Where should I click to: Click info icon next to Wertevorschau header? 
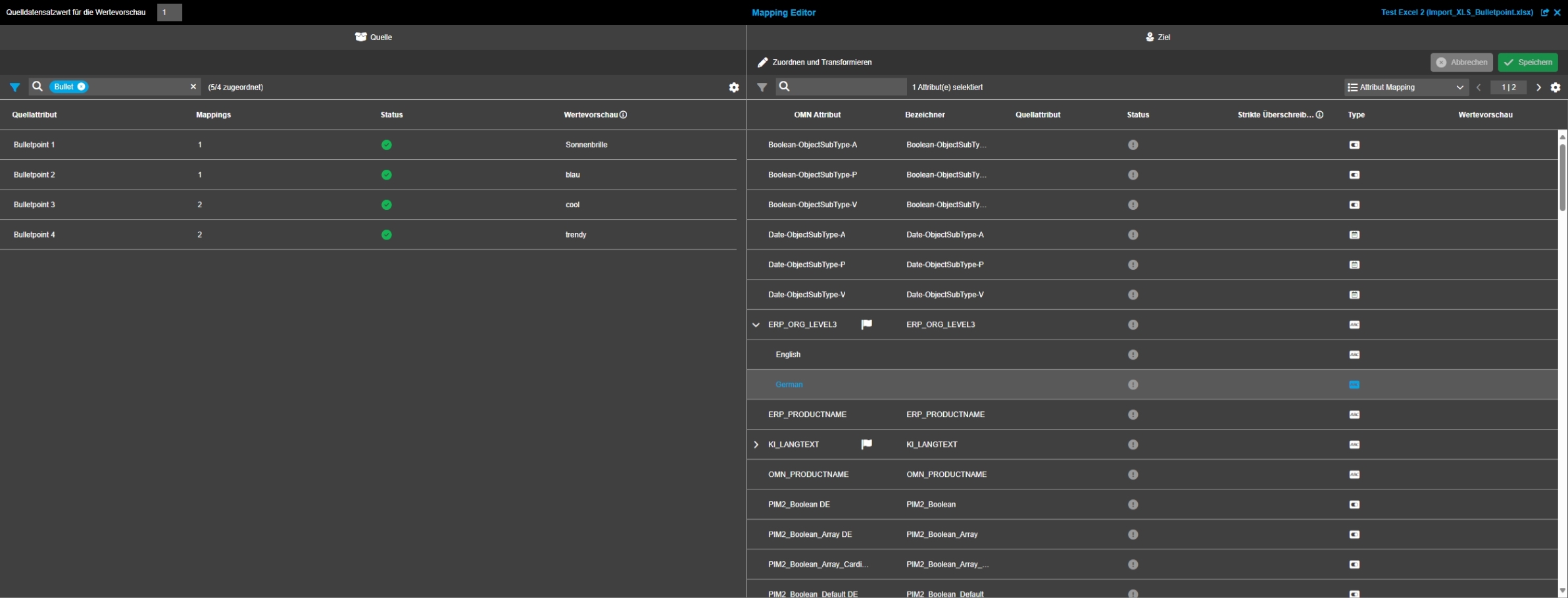tap(623, 114)
